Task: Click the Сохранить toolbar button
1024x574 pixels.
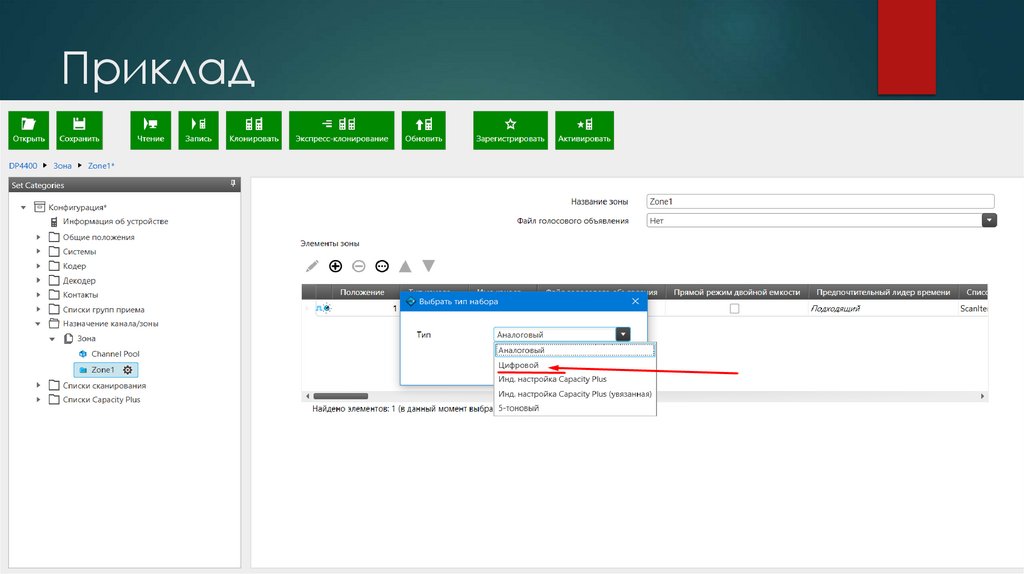Action: click(79, 130)
